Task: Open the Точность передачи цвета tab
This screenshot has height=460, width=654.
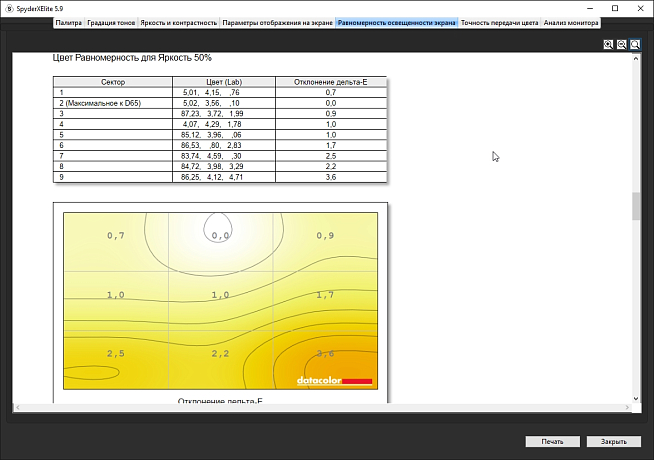Action: (499, 21)
